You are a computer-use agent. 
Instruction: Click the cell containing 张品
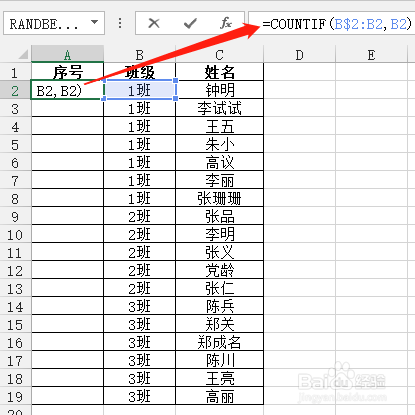pyautogui.click(x=219, y=216)
